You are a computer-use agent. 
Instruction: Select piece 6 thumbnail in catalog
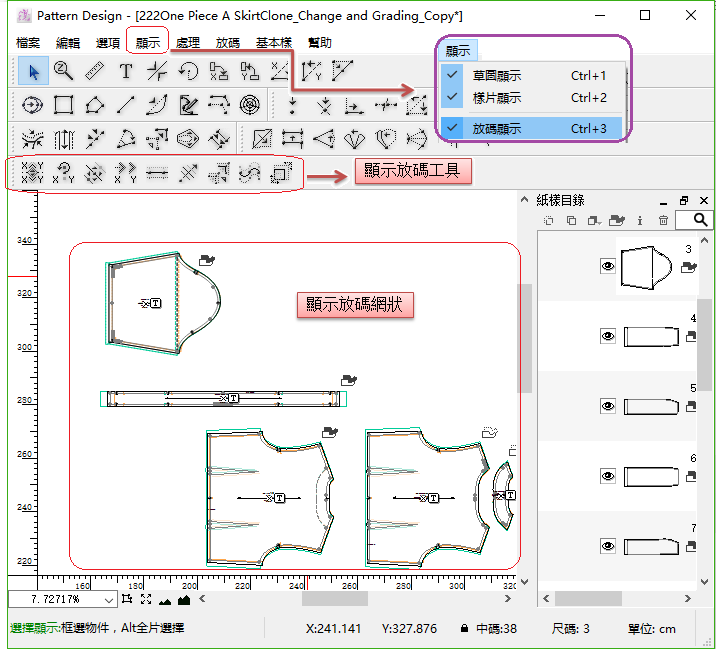[x=651, y=477]
